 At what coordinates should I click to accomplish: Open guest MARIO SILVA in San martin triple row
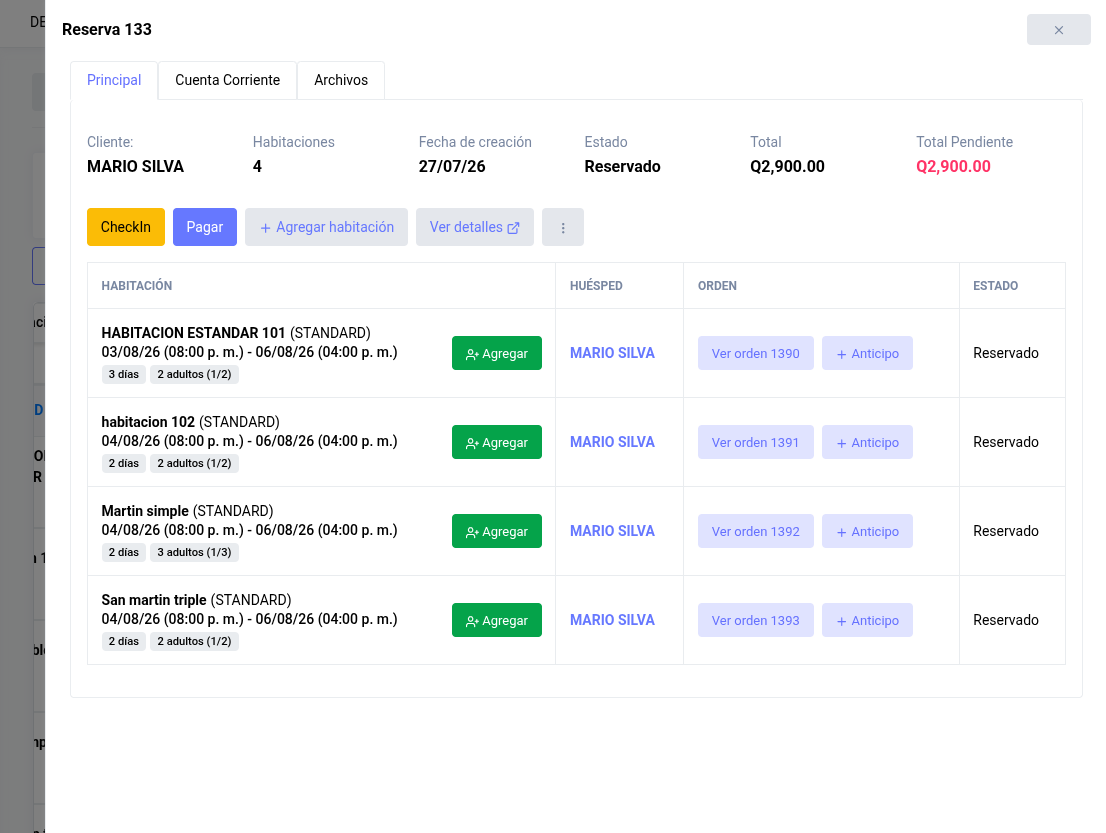click(612, 619)
